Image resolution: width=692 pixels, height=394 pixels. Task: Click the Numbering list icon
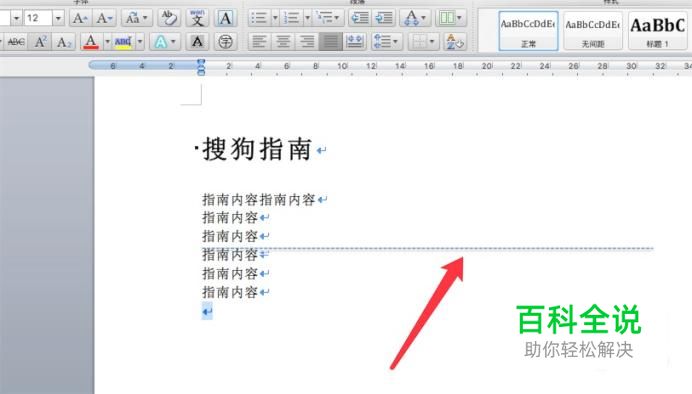(x=291, y=18)
